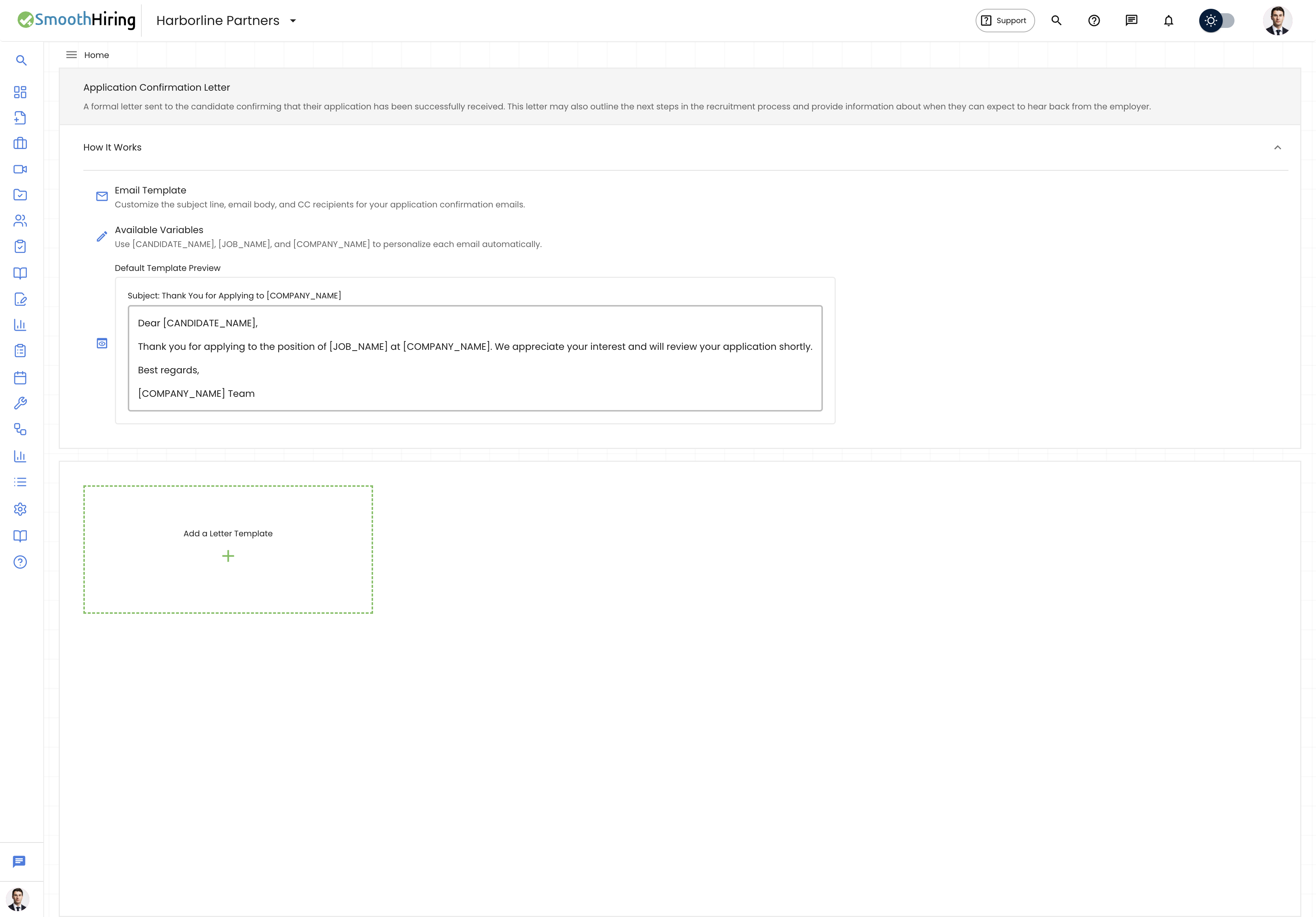Go to the Home breadcrumb
This screenshot has height=917, width=1316.
click(96, 55)
